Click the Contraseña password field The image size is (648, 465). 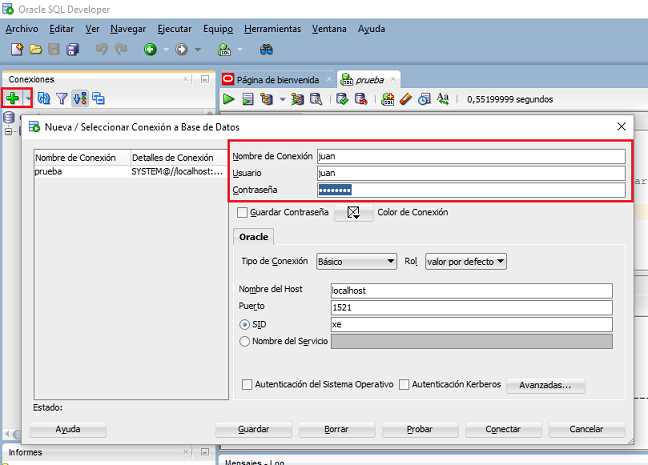tap(471, 190)
